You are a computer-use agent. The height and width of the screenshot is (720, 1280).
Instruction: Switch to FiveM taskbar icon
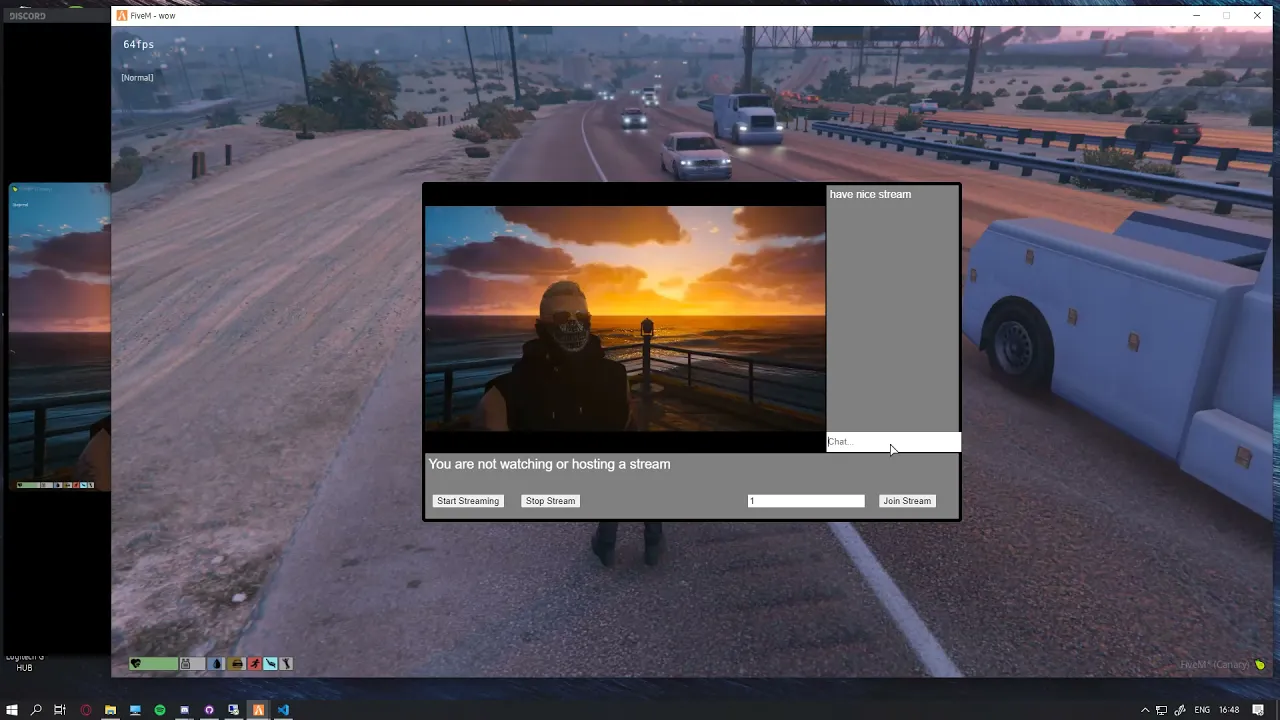[258, 710]
